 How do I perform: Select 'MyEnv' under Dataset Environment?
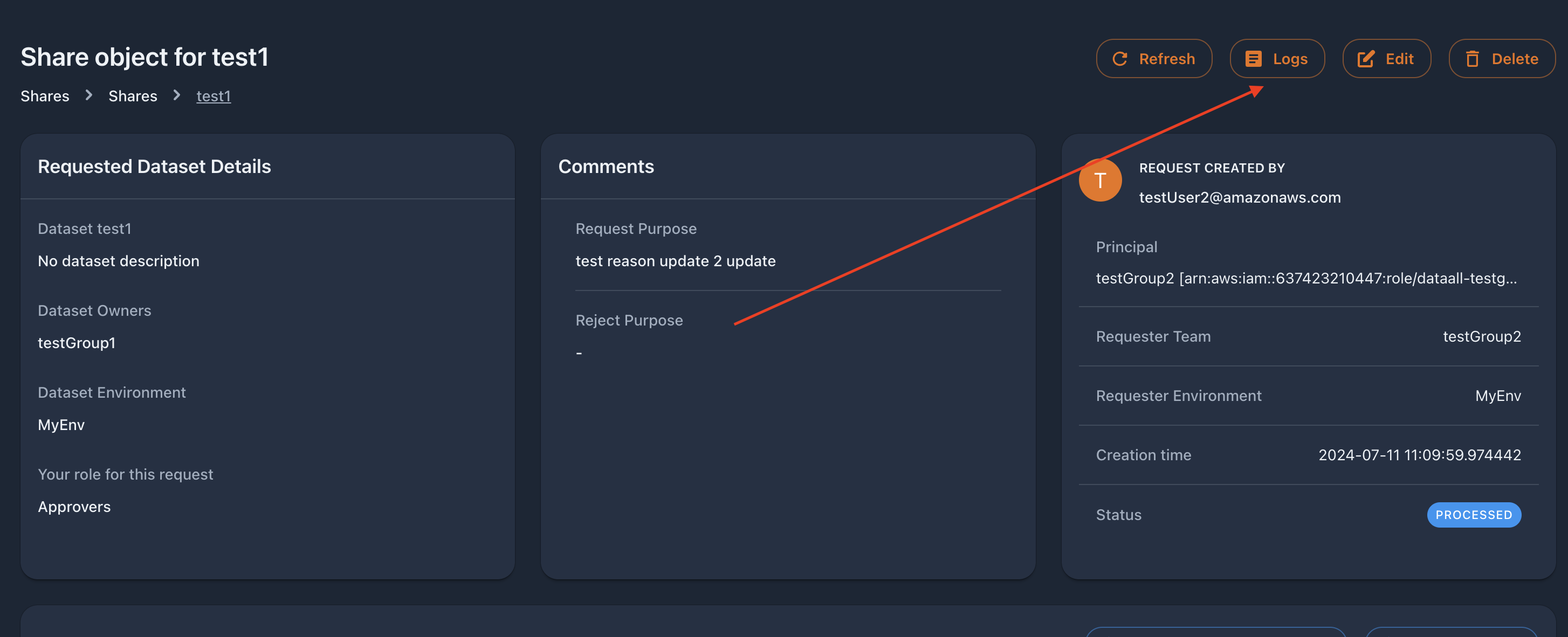(61, 425)
